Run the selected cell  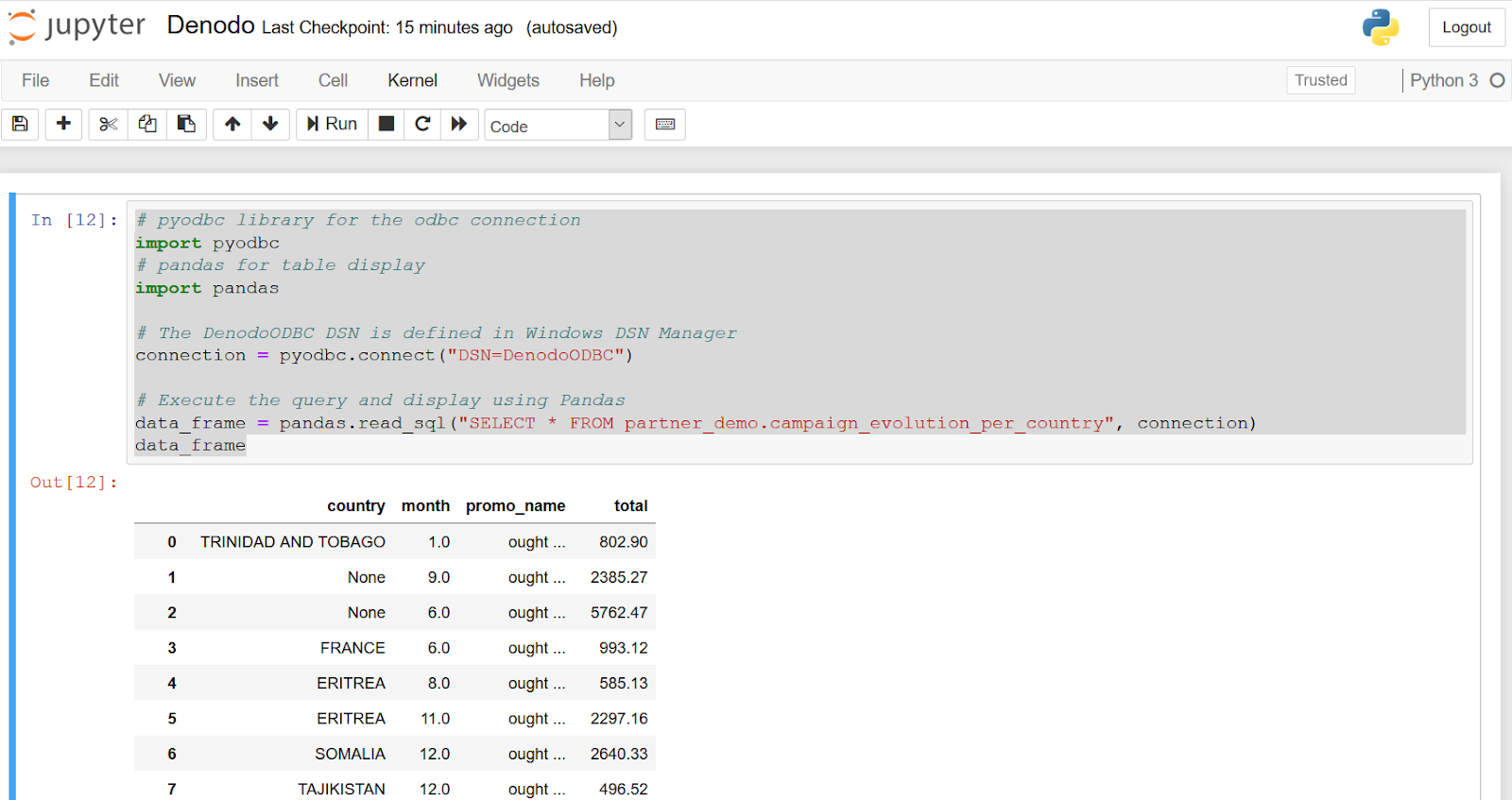coord(332,124)
